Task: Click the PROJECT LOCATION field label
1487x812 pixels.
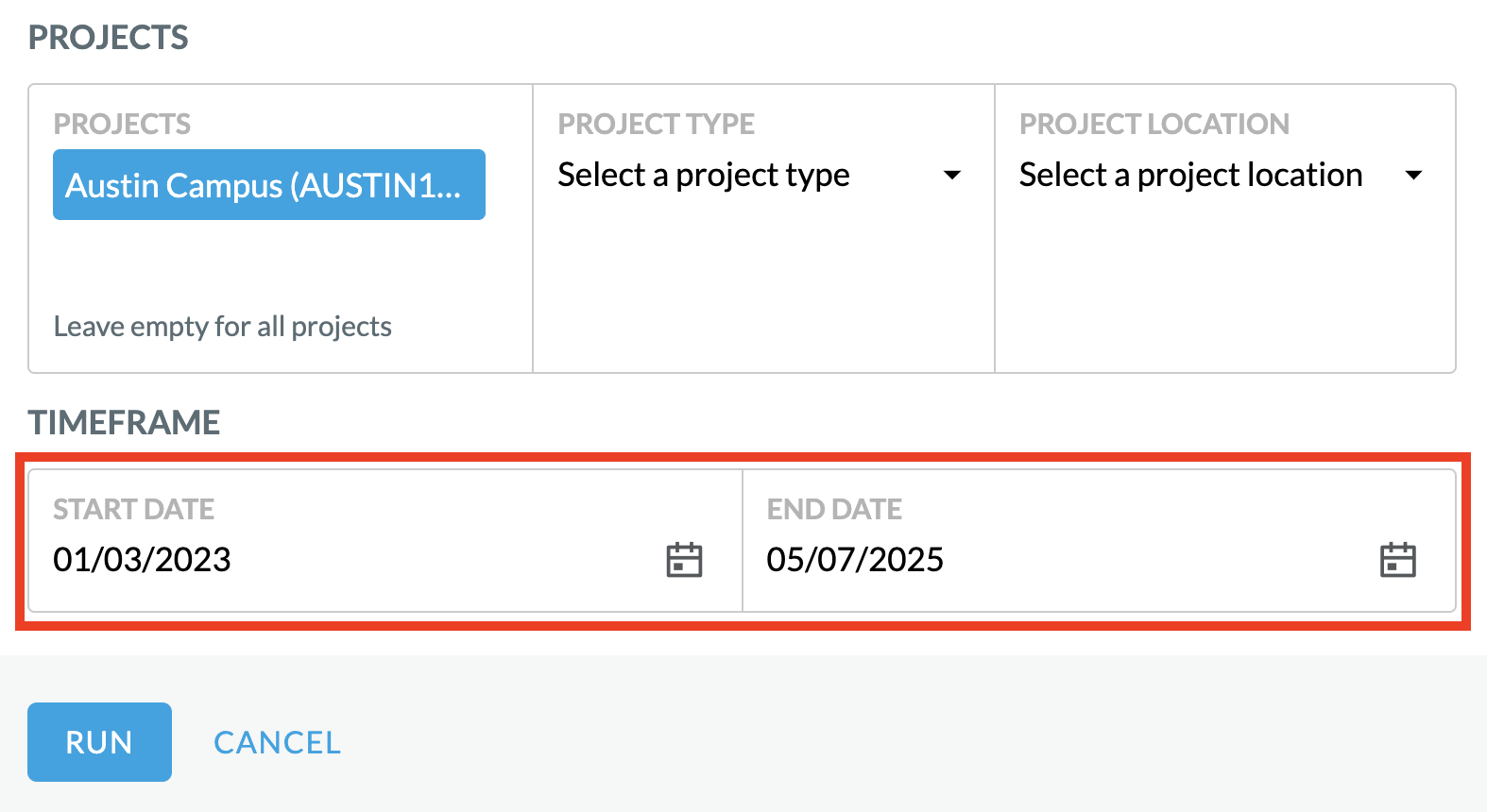Action: click(x=1154, y=124)
